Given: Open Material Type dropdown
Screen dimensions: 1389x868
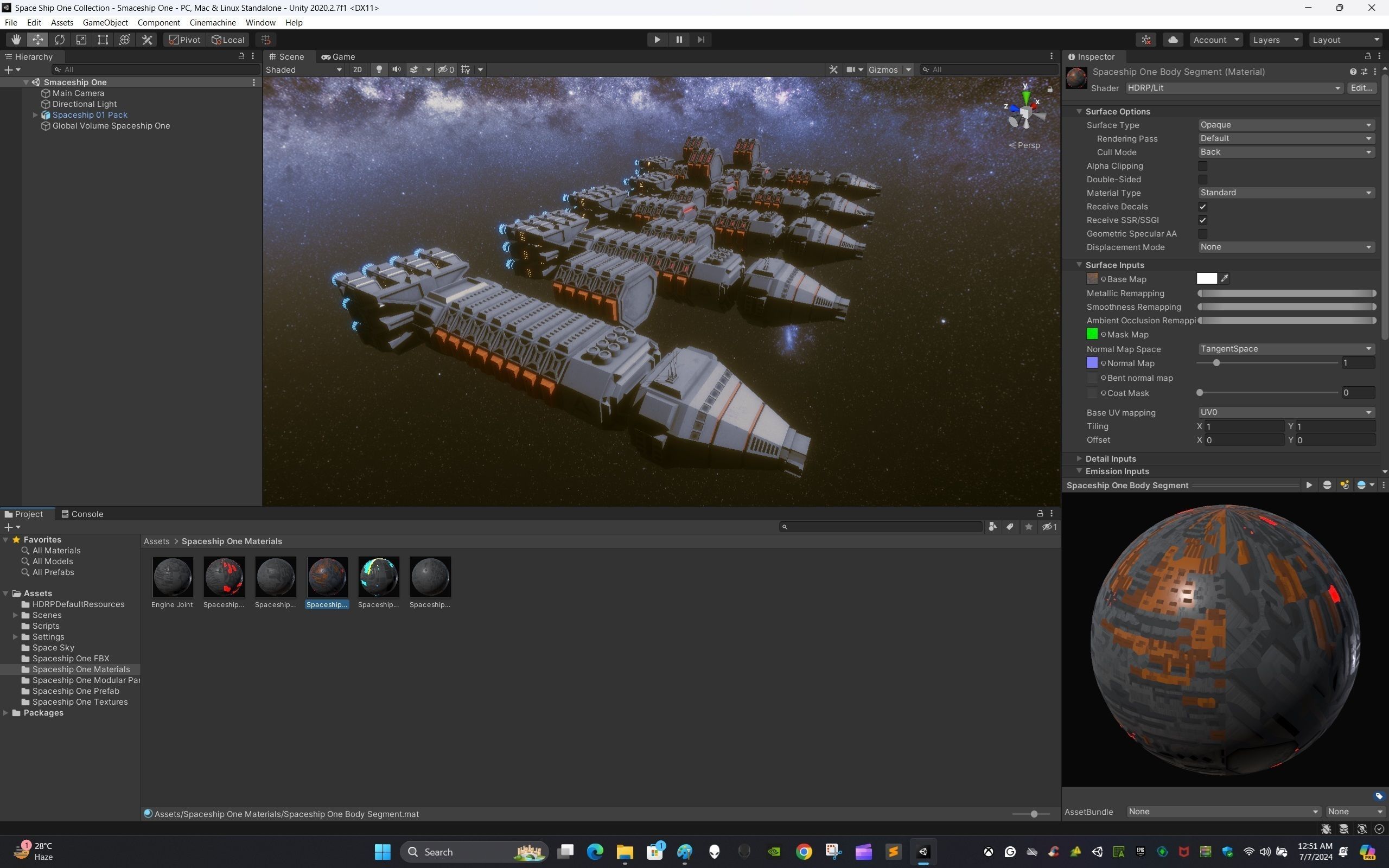Looking at the screenshot, I should point(1286,193).
